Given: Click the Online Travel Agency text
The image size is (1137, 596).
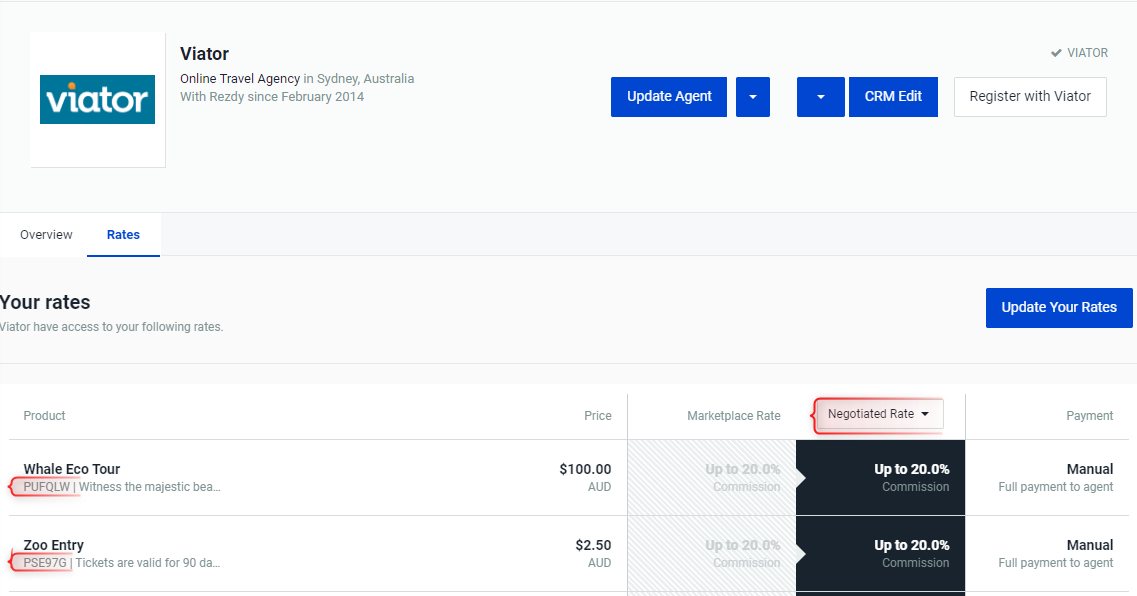Looking at the screenshot, I should pyautogui.click(x=240, y=78).
